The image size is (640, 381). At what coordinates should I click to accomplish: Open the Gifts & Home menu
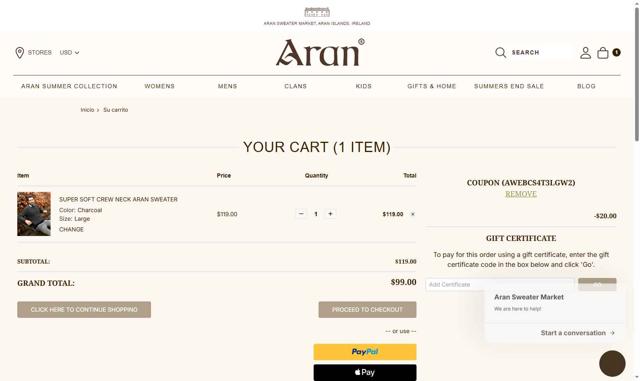(432, 86)
